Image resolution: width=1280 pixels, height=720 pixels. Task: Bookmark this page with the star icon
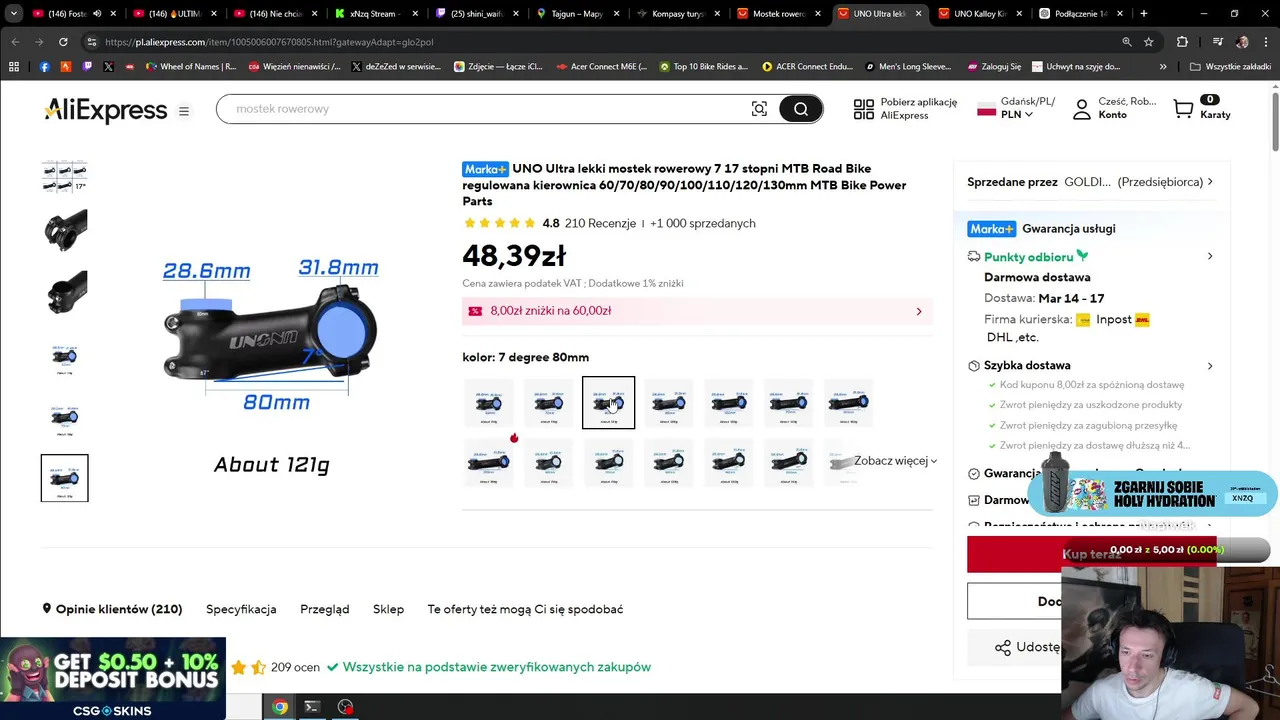pyautogui.click(x=1149, y=42)
